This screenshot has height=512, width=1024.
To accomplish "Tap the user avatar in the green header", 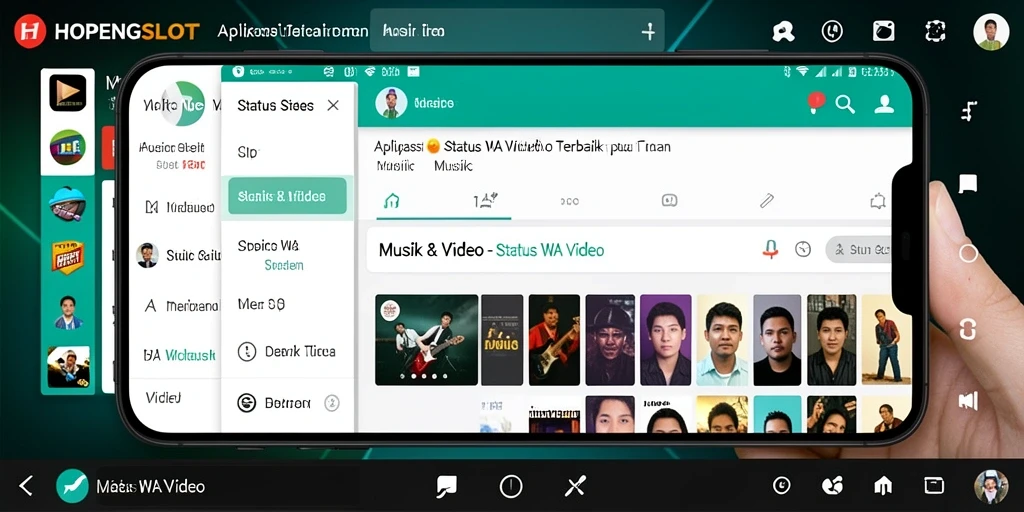I will [391, 103].
